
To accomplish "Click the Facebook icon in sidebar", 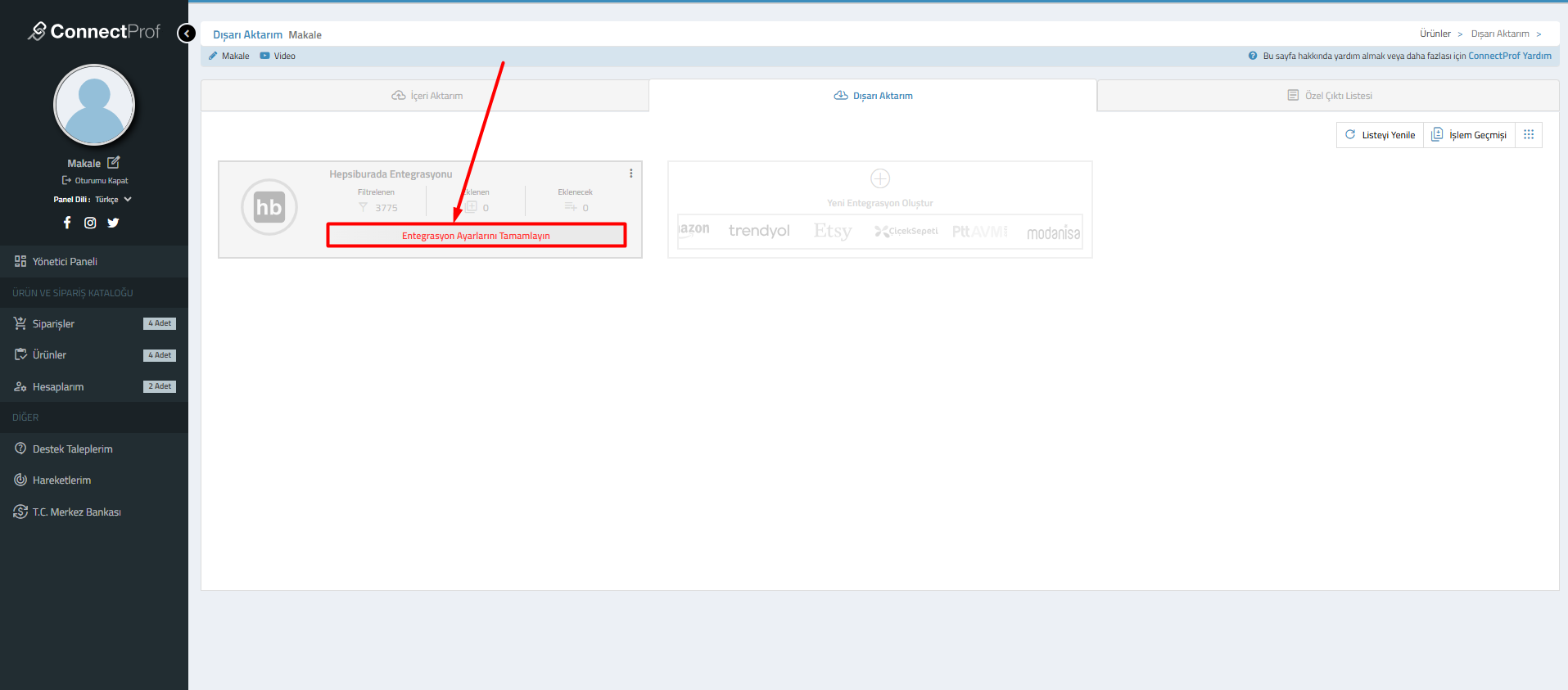I will click(67, 223).
